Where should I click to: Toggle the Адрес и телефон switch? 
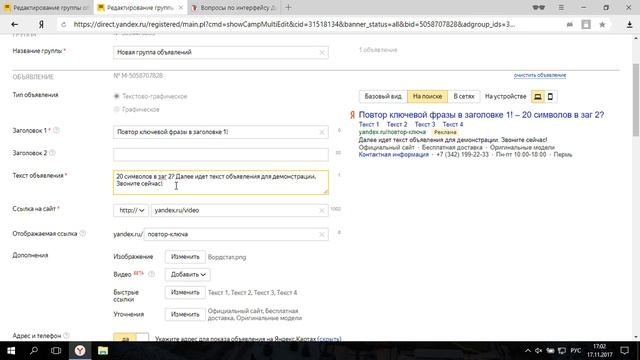pos(131,338)
